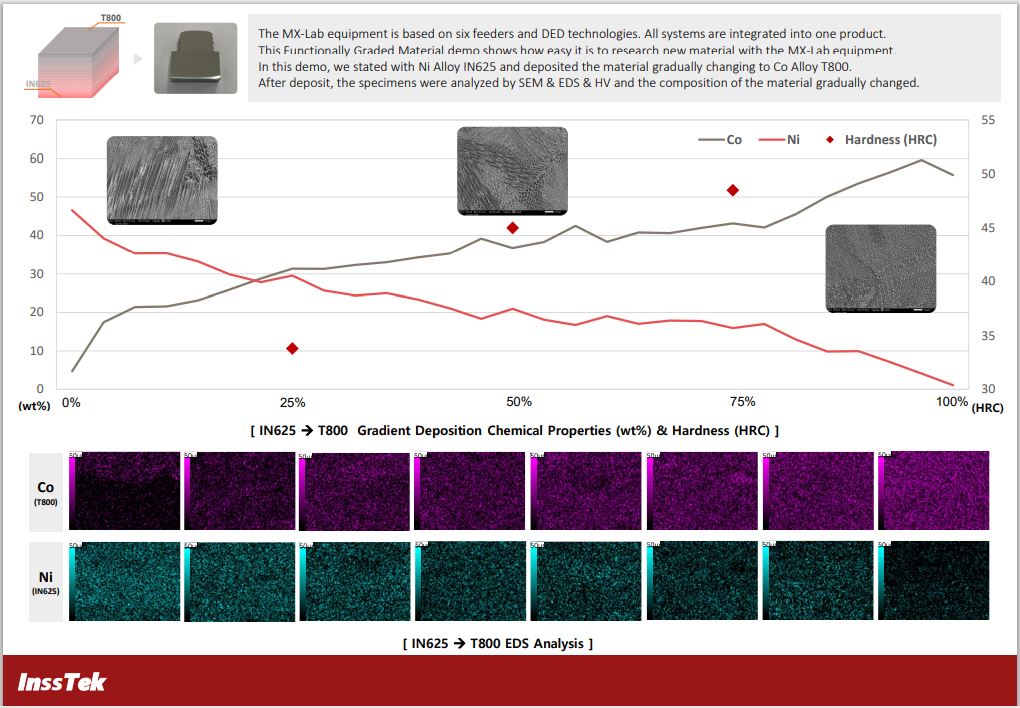
Task: Click the 60 value on the left axis
Action: [37, 158]
